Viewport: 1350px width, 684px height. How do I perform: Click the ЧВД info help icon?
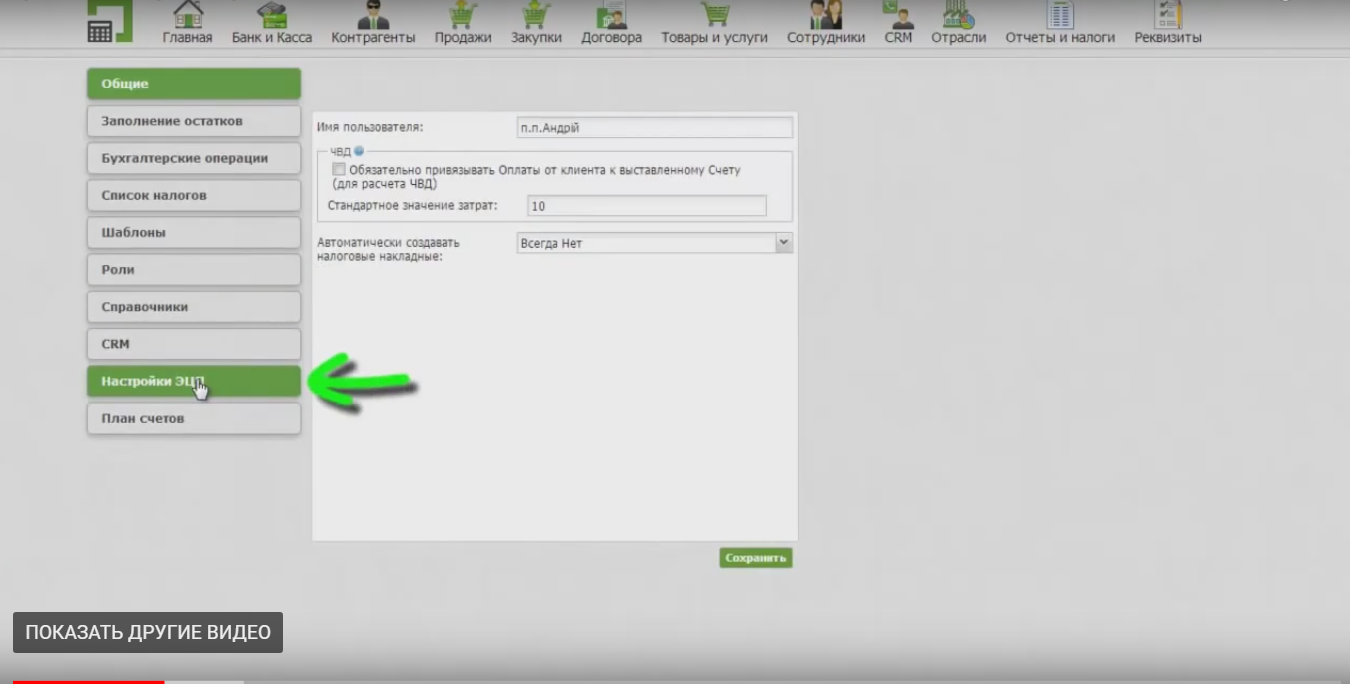(359, 151)
